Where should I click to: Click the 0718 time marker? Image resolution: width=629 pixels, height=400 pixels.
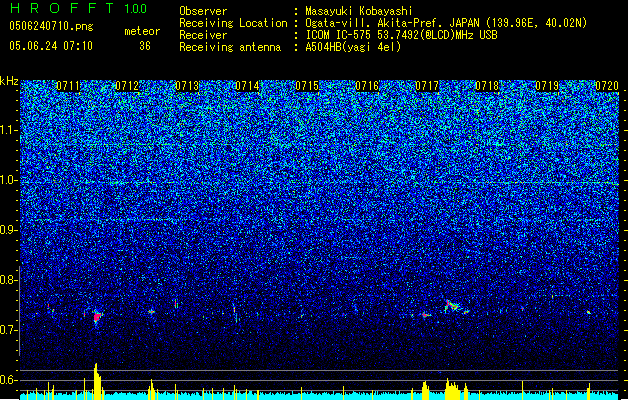coord(487,86)
